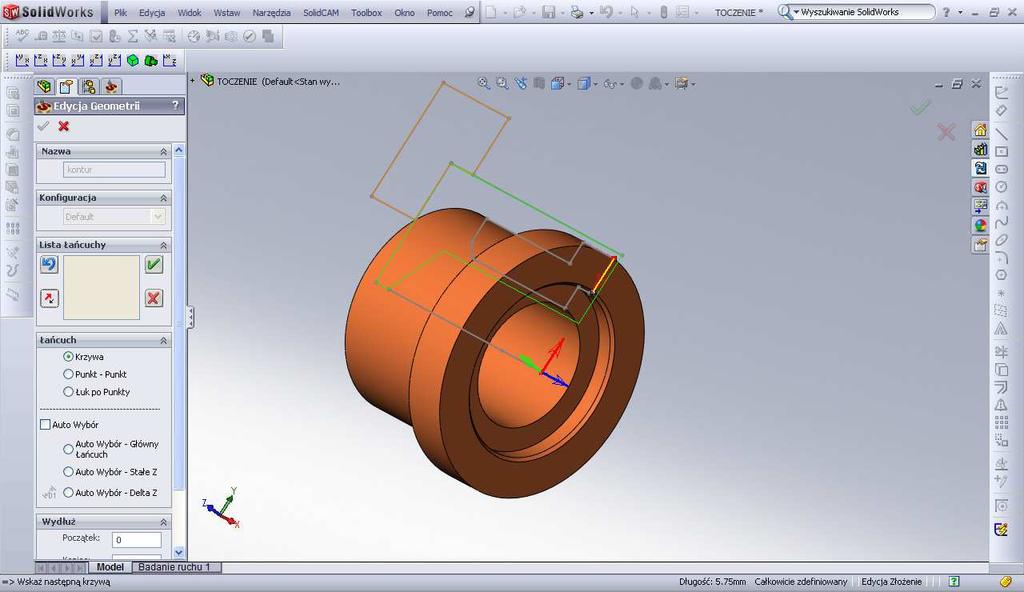Open the Edycja menu
The height and width of the screenshot is (592, 1024).
click(x=152, y=12)
